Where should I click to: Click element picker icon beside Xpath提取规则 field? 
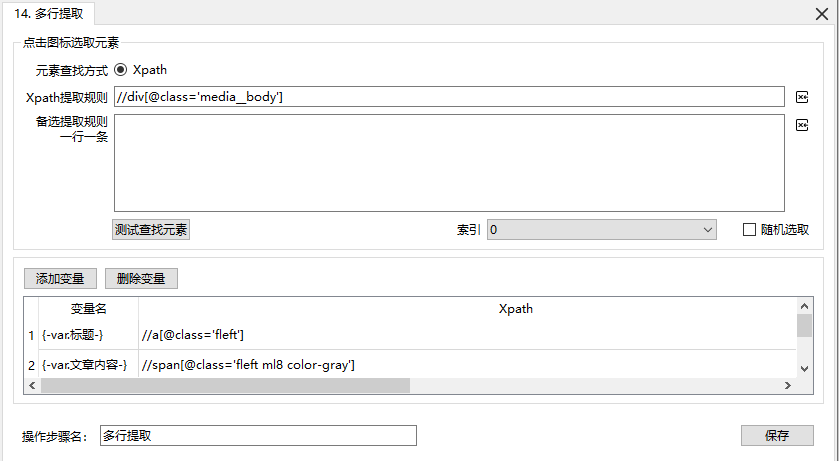[801, 97]
